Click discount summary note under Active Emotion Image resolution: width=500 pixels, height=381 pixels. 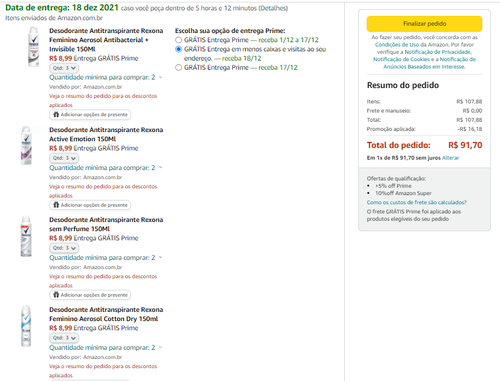point(103,191)
